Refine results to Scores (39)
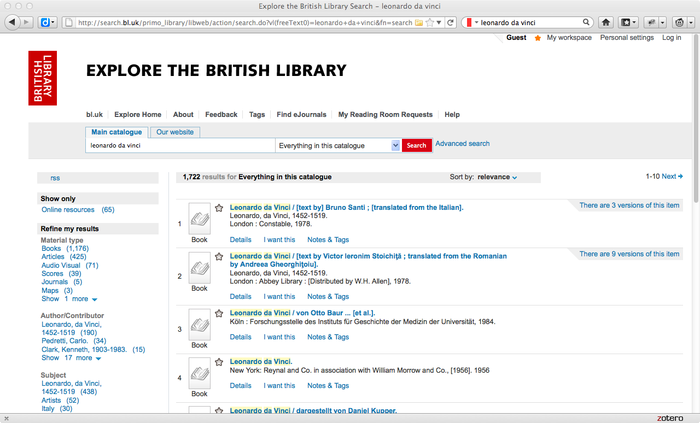Viewport: 700px width, 423px height. [x=61, y=274]
